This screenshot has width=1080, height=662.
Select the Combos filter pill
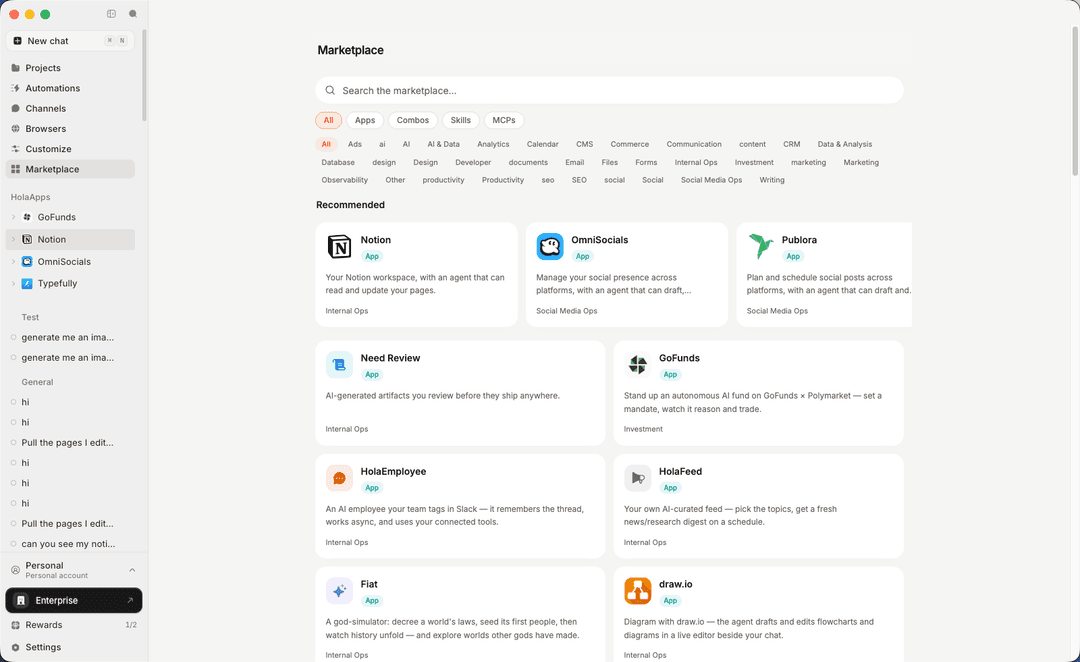(x=413, y=120)
